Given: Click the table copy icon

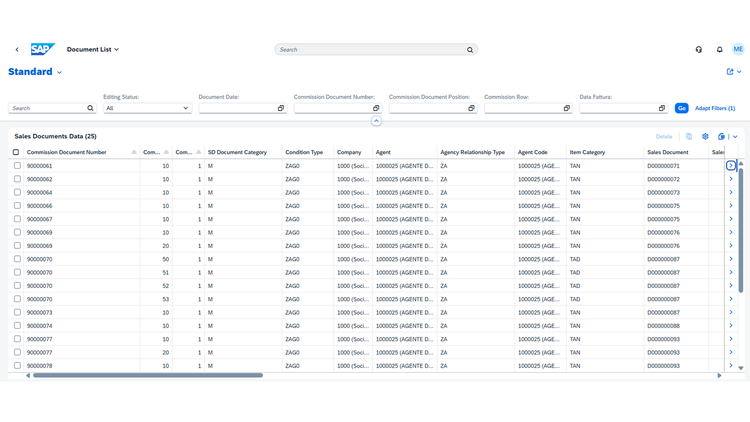Looking at the screenshot, I should [x=689, y=136].
